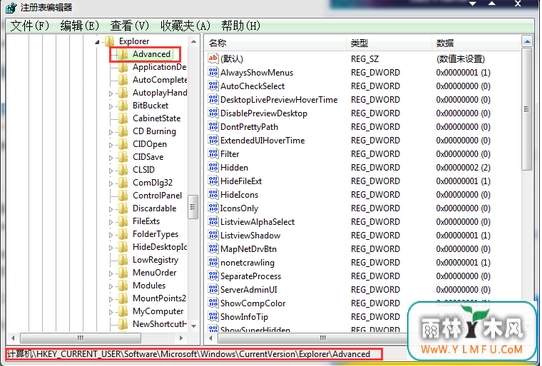Click the Explorer folder icon

pos(110,41)
